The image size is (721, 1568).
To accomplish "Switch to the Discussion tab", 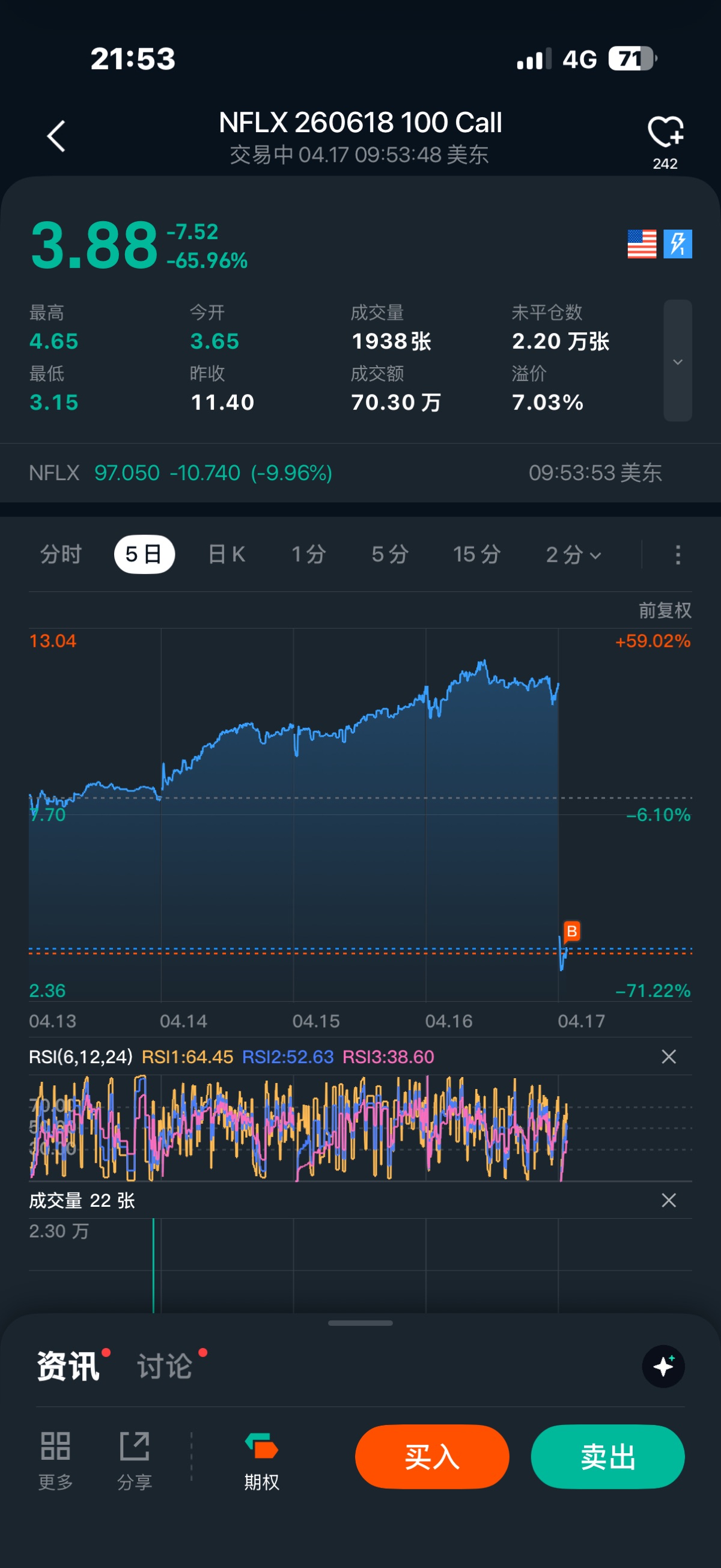I will click(165, 1367).
